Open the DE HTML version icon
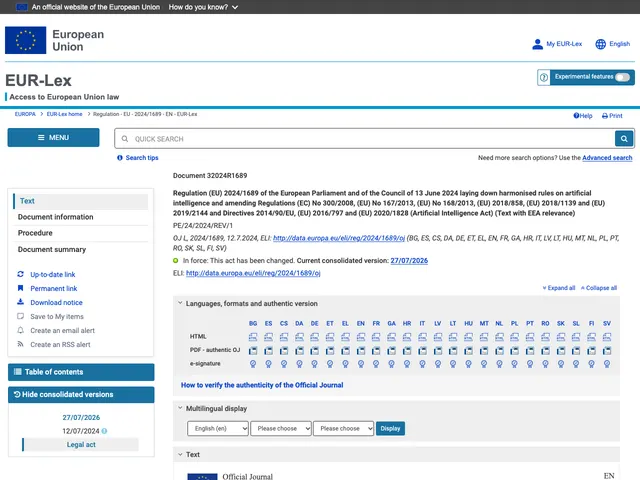Image resolution: width=640 pixels, height=480 pixels. click(314, 337)
